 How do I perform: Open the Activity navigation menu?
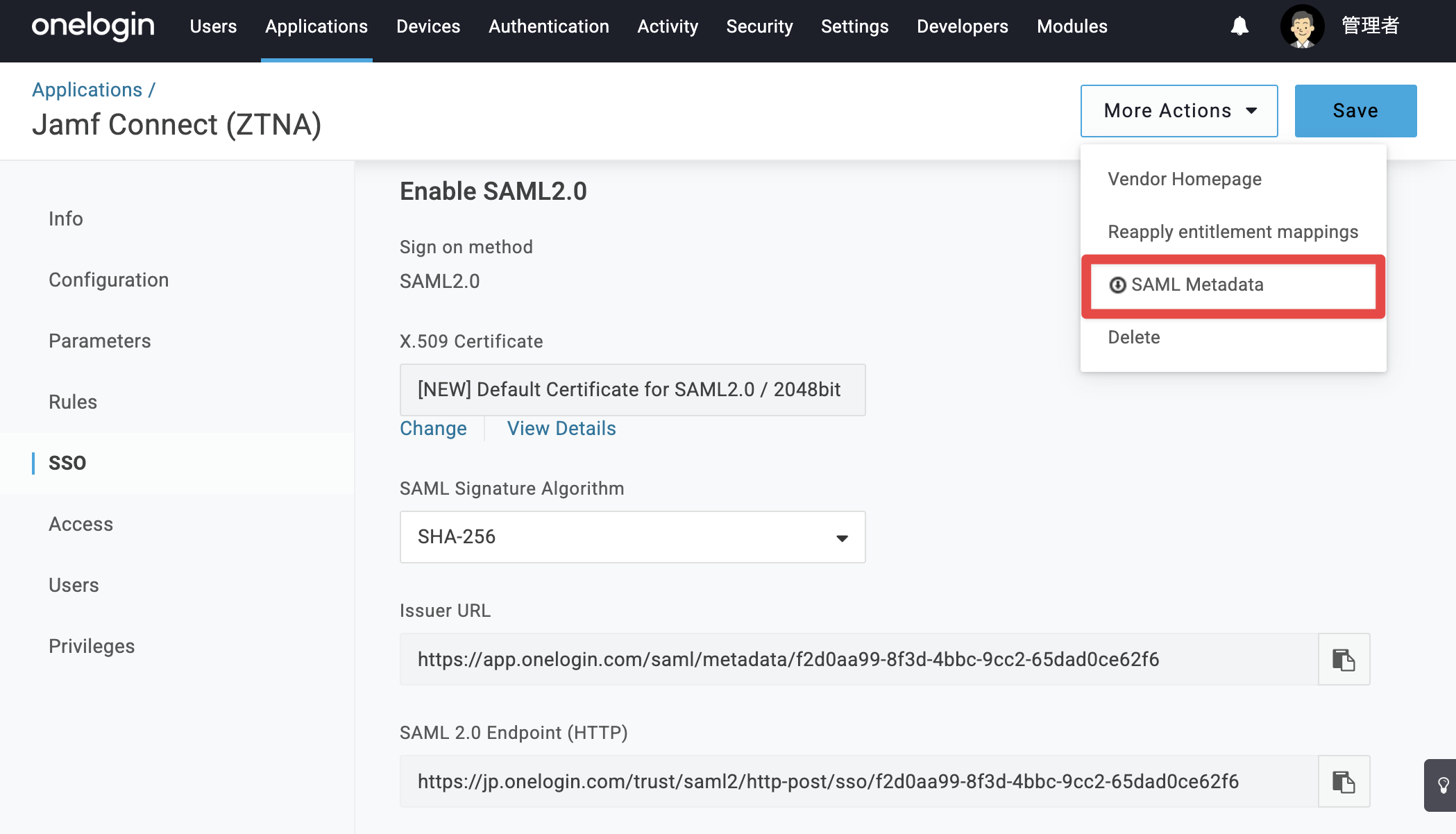click(668, 26)
